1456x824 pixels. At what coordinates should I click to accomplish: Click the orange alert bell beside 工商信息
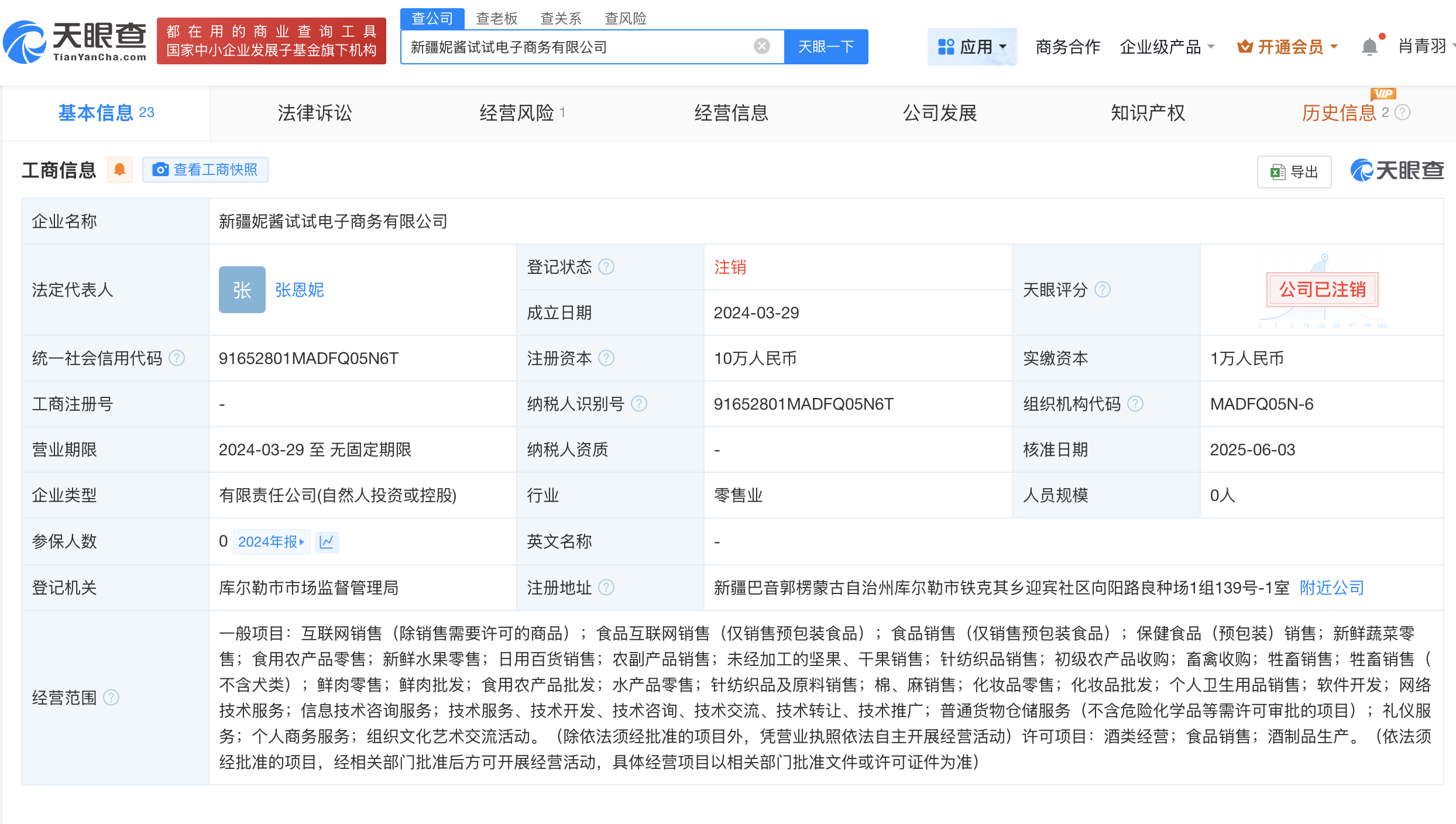click(120, 170)
